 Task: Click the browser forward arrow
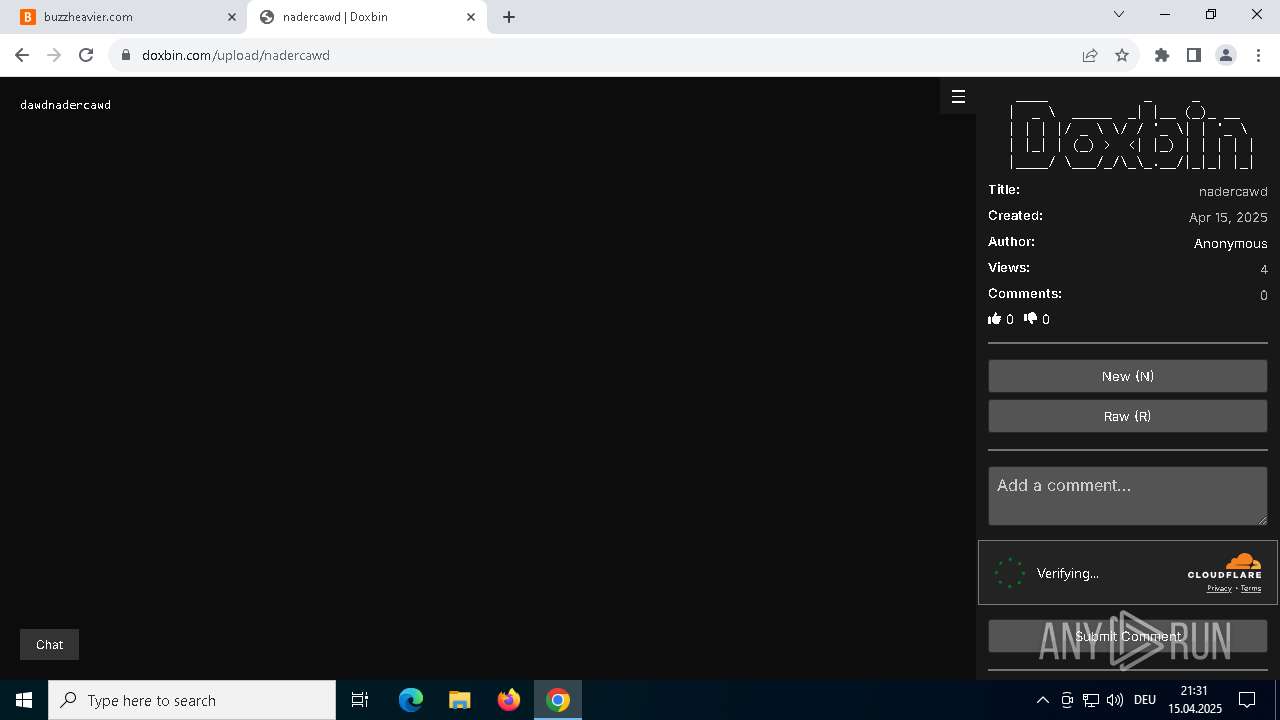(54, 55)
